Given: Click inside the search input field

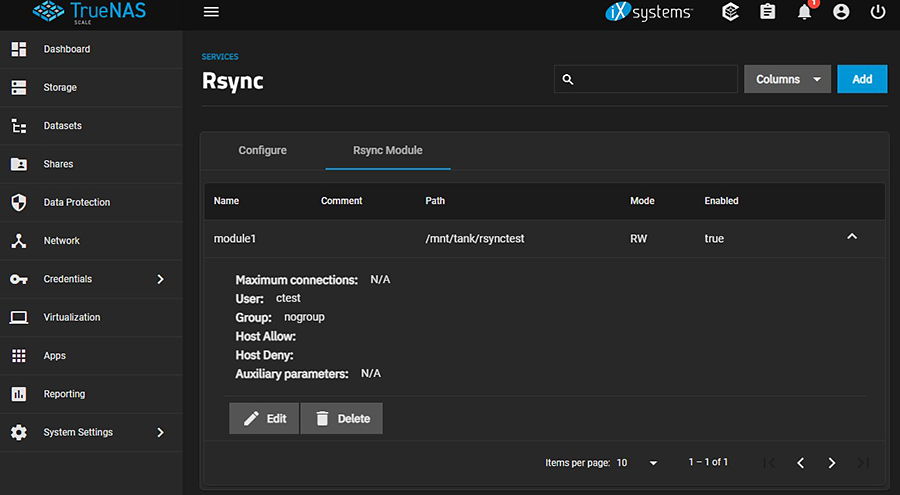Looking at the screenshot, I should click(x=646, y=79).
